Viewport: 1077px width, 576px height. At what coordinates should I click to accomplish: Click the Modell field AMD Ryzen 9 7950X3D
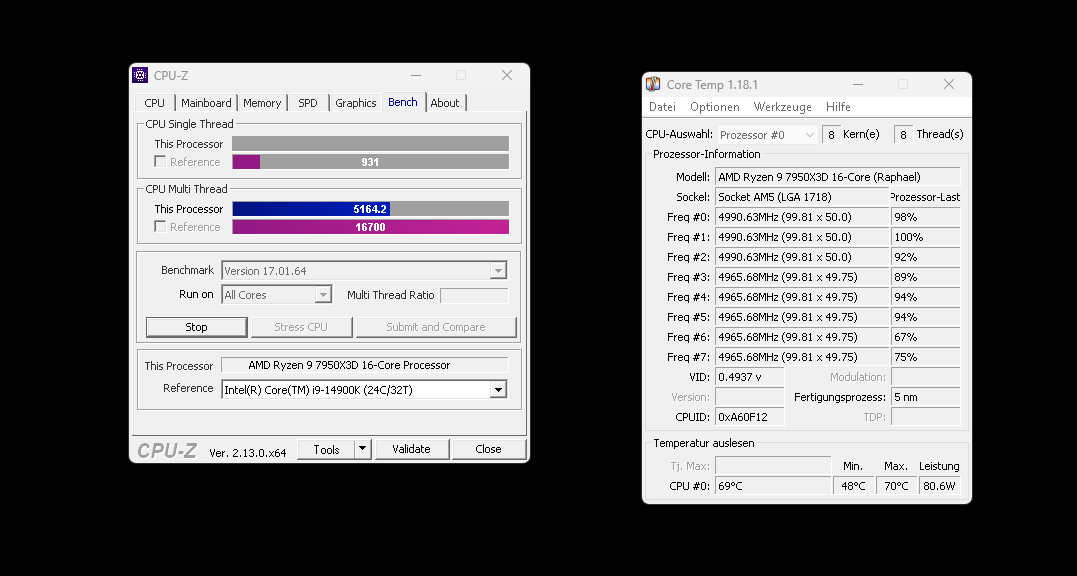(x=837, y=176)
